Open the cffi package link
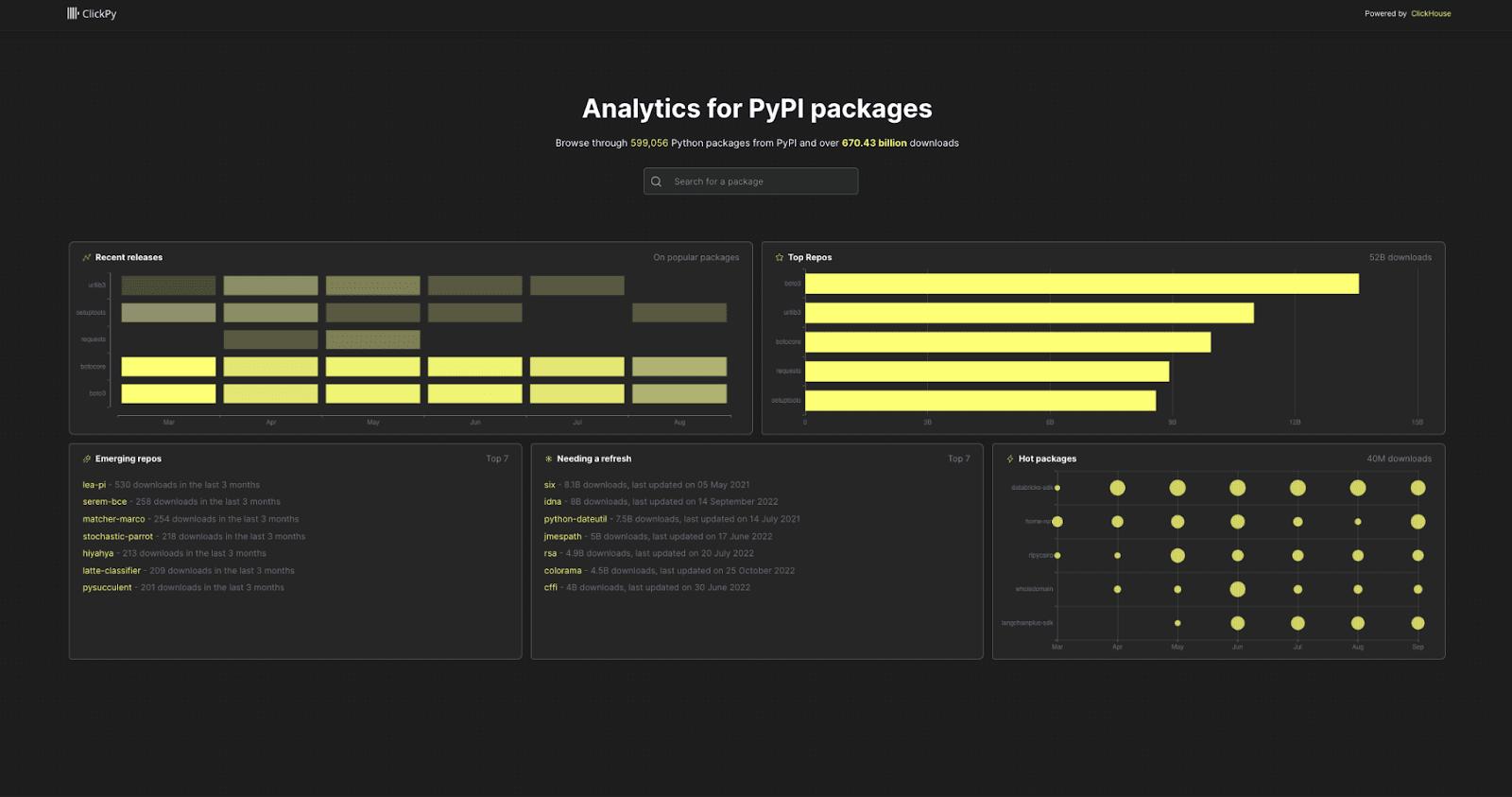 click(x=550, y=587)
